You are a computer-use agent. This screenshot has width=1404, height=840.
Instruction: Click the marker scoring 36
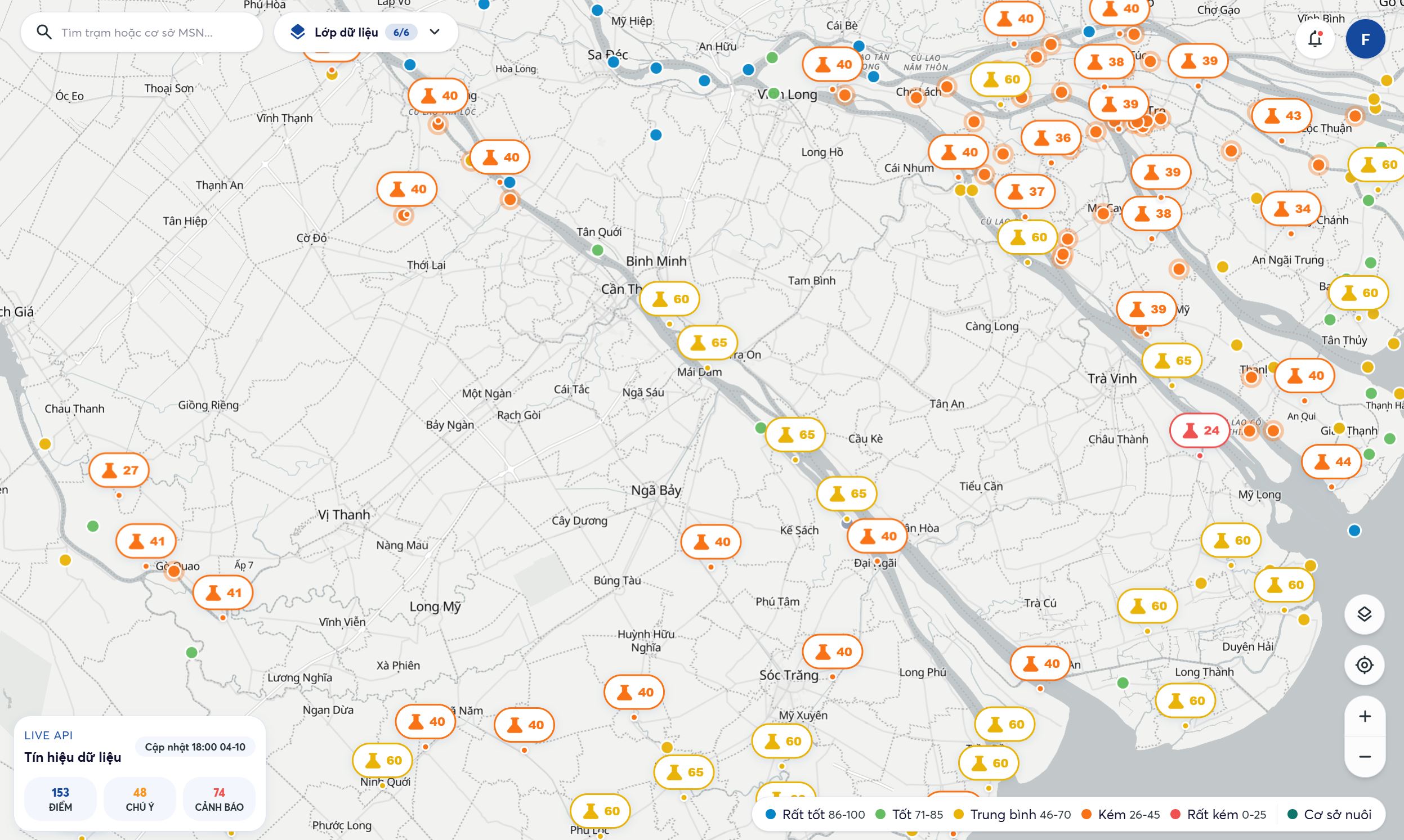(x=1051, y=137)
